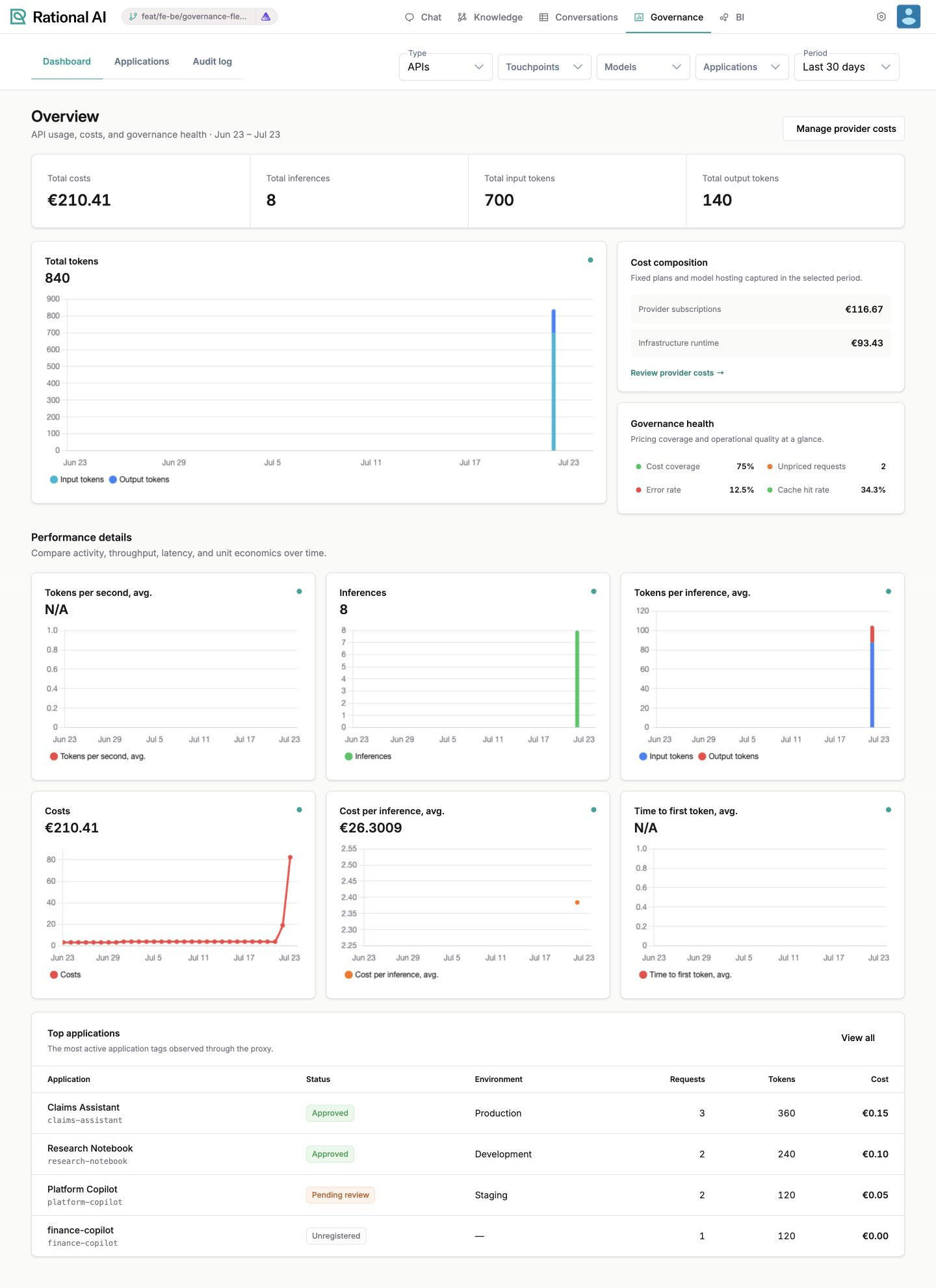Follow the Review provider costs link
Screen dimensions: 936x1288
pyautogui.click(x=677, y=373)
